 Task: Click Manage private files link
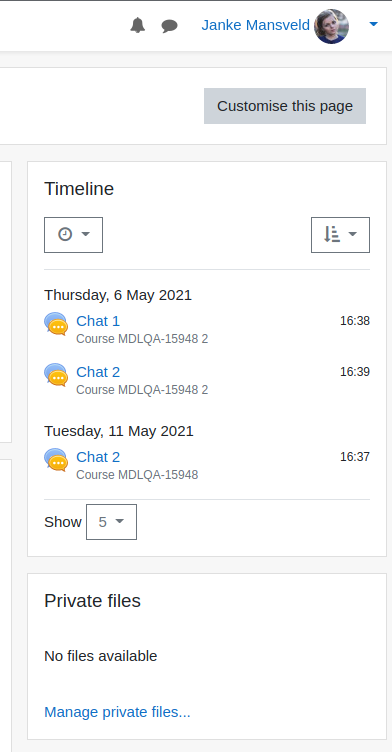(x=117, y=712)
